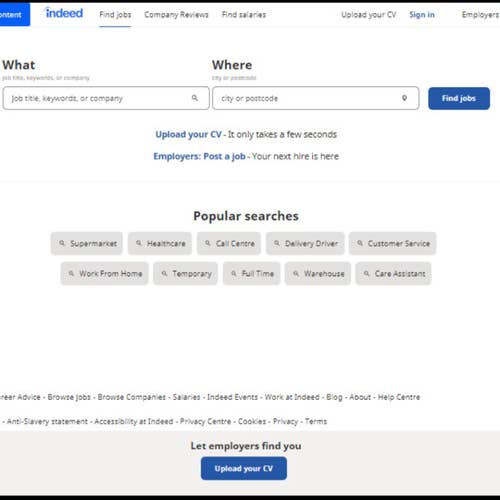Open the About footer link

pyautogui.click(x=360, y=397)
